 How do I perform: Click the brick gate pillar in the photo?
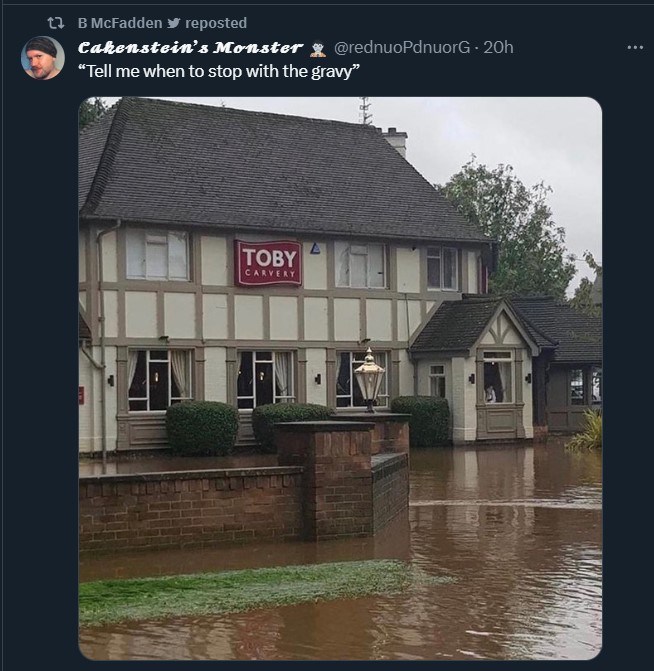pyautogui.click(x=324, y=480)
